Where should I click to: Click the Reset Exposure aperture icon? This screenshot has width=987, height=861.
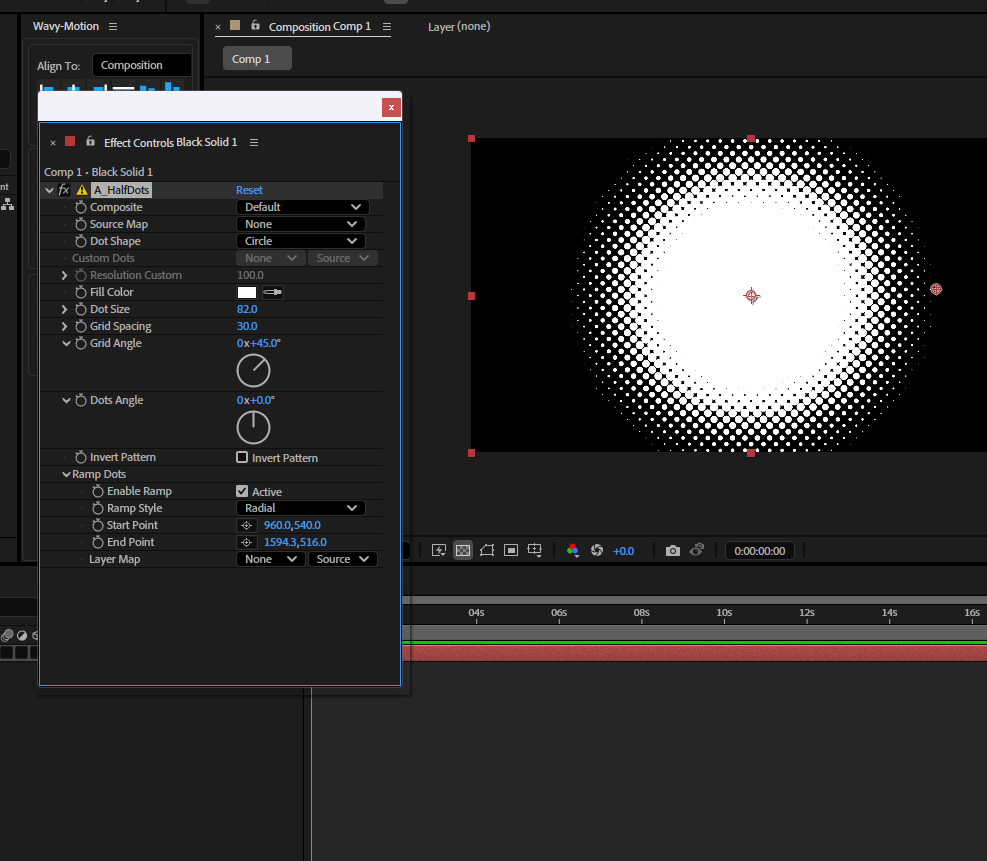597,550
